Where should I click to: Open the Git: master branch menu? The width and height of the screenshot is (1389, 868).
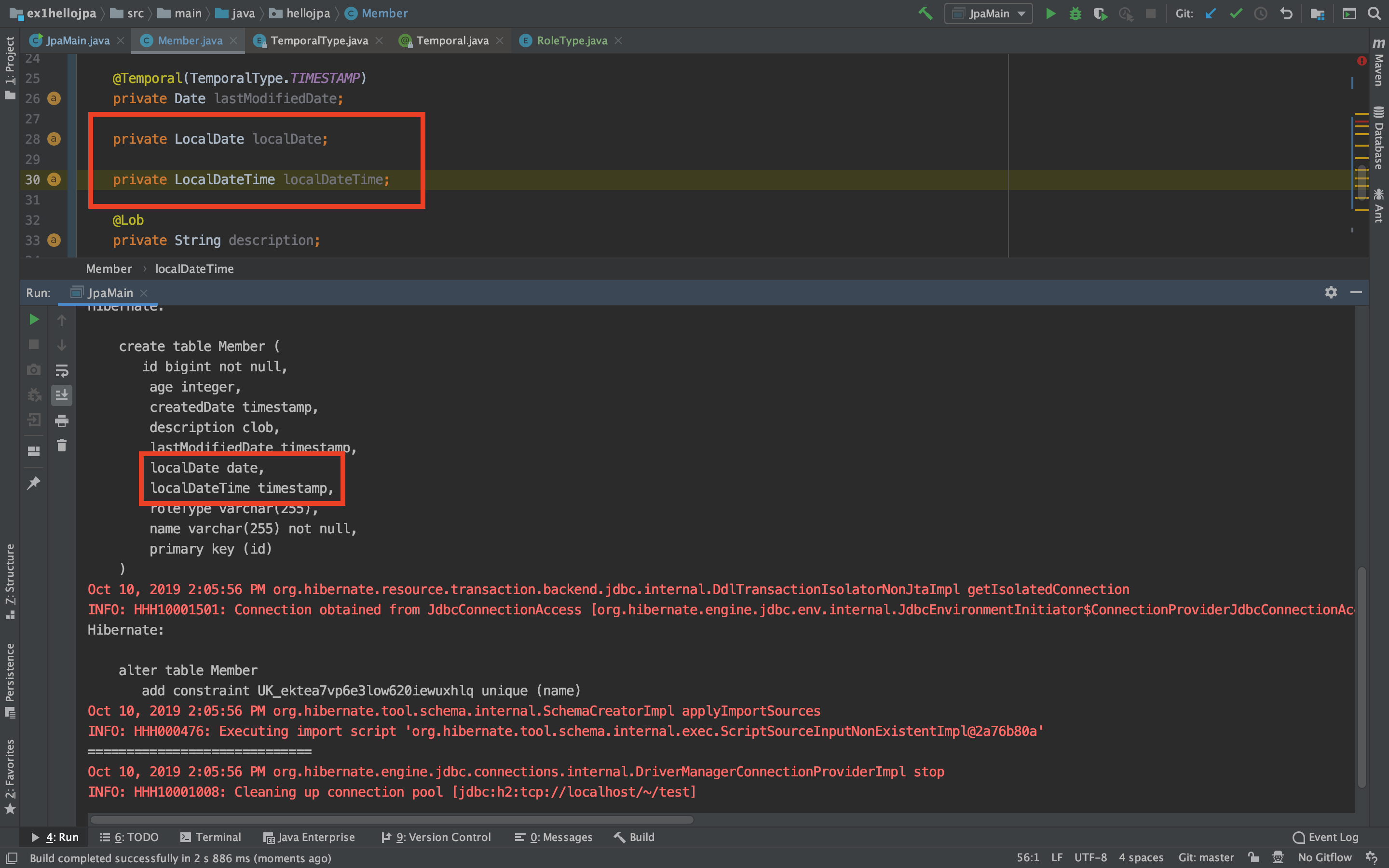point(1205,857)
